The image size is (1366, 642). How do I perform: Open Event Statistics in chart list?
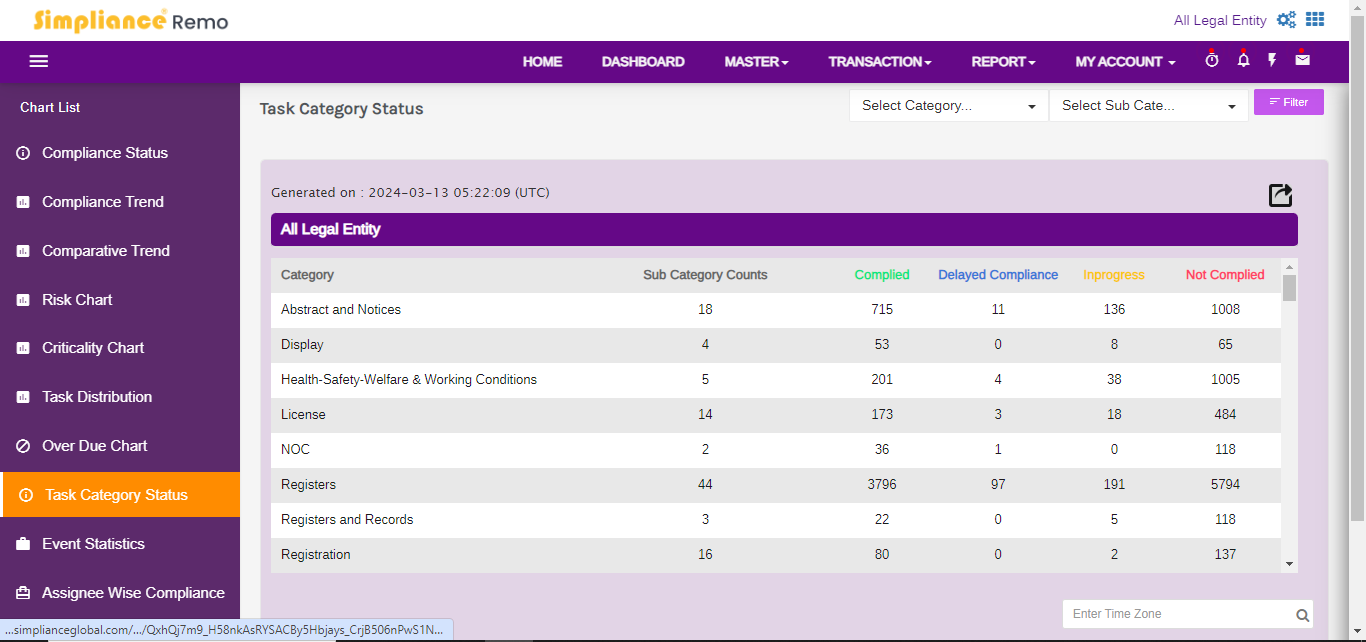(93, 544)
